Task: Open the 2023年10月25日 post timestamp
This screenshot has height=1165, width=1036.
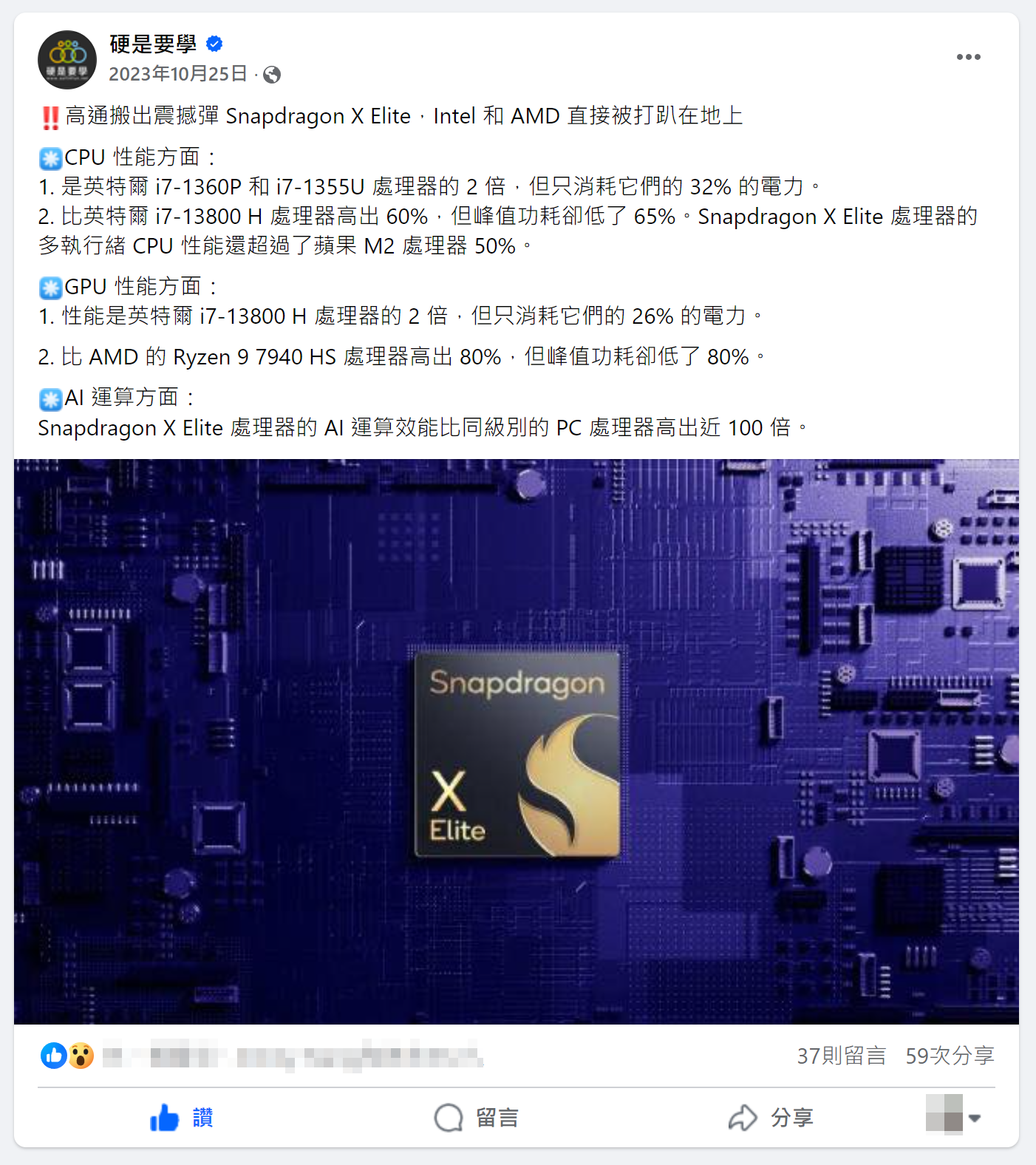Action: point(178,74)
